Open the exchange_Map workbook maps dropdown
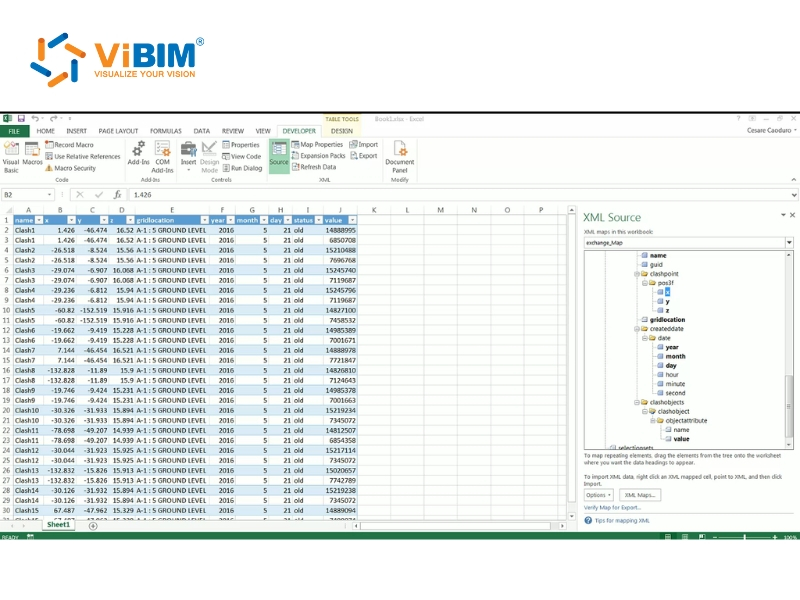This screenshot has height=600, width=800. pyautogui.click(x=789, y=241)
